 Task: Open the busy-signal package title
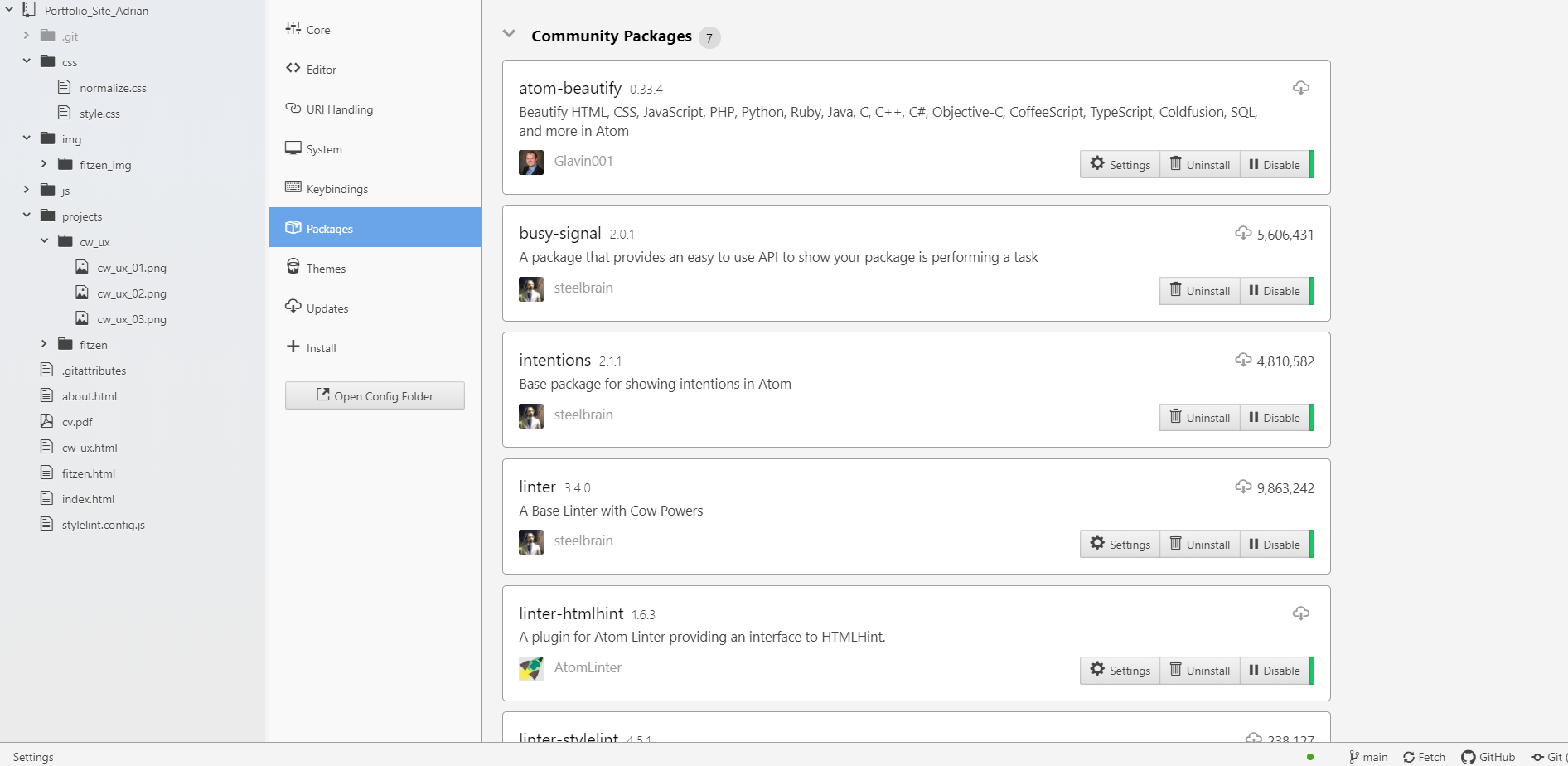[x=560, y=233]
